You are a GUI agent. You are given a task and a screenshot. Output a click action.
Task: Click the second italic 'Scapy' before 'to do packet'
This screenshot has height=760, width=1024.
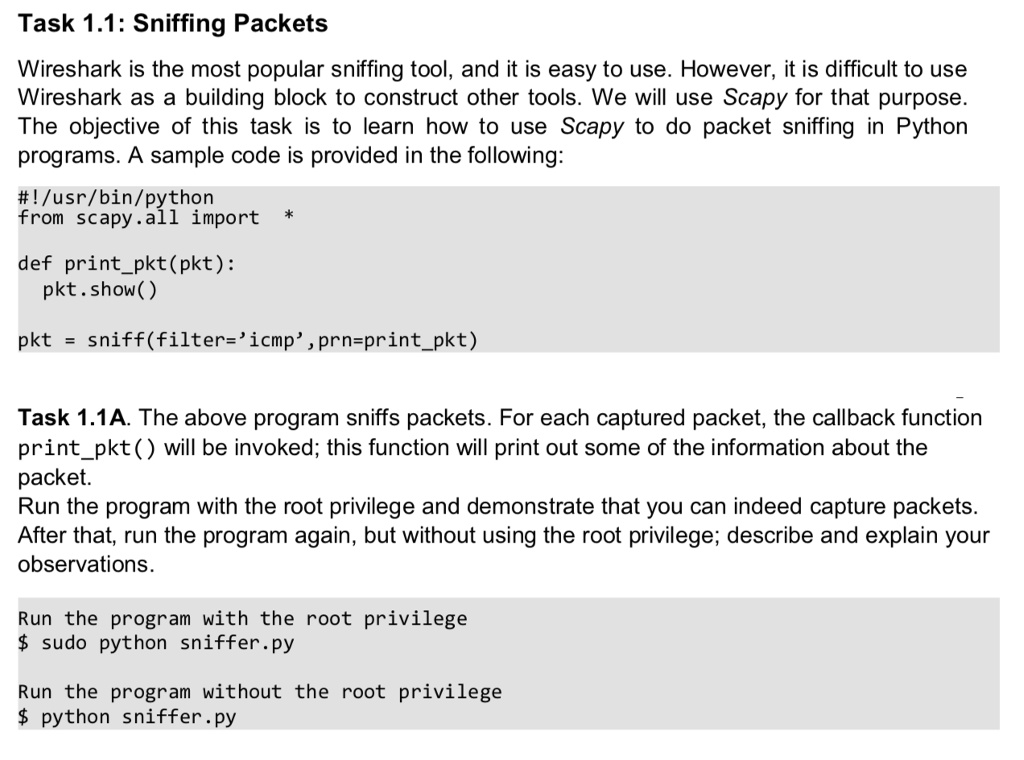[x=592, y=126]
